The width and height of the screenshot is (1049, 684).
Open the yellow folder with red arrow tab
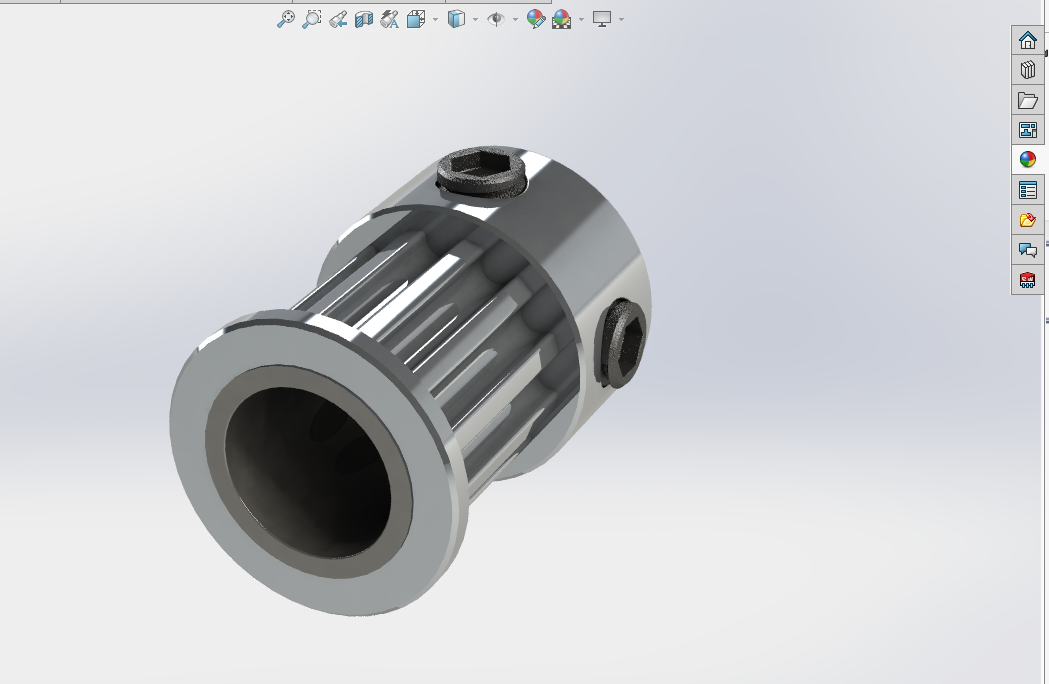(x=1028, y=220)
